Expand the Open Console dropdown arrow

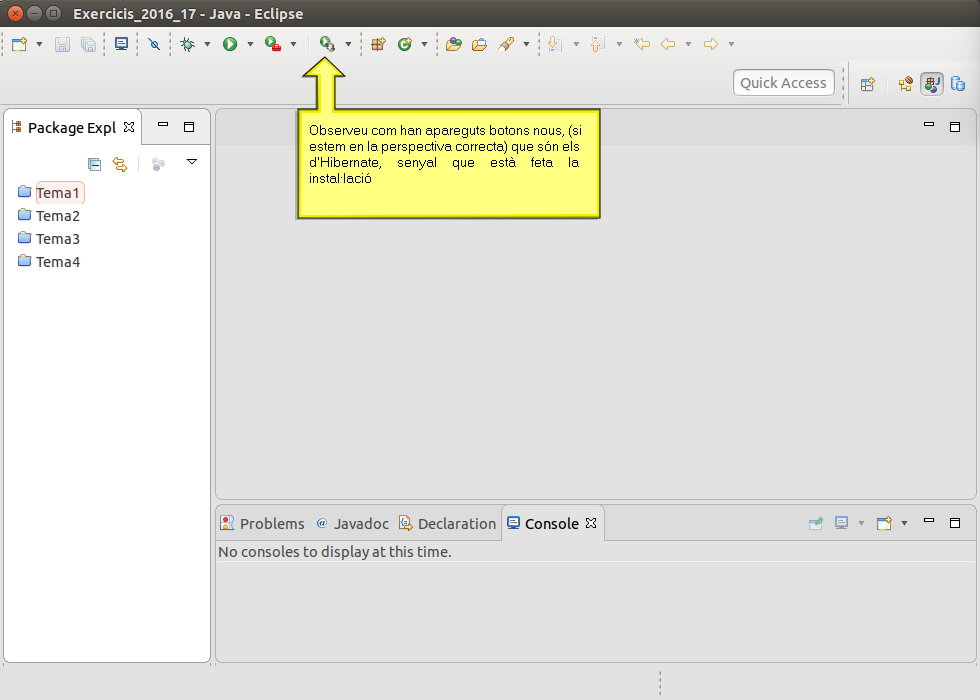tap(904, 523)
